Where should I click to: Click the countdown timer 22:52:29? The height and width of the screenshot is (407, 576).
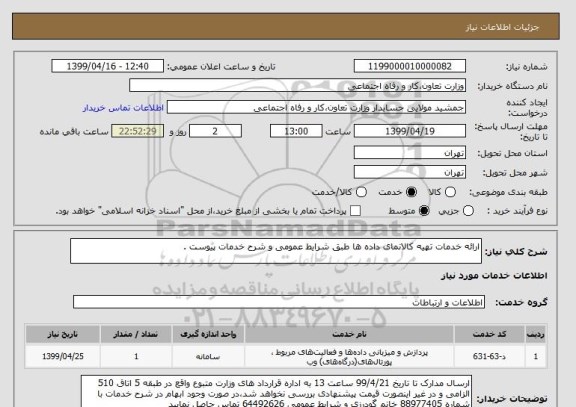(x=137, y=131)
